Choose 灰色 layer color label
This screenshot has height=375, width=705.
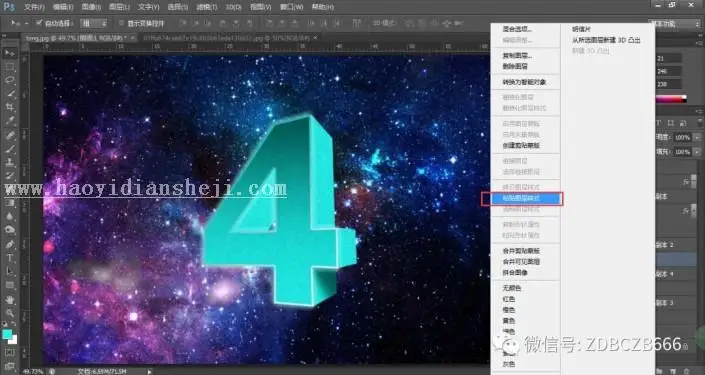click(x=509, y=365)
